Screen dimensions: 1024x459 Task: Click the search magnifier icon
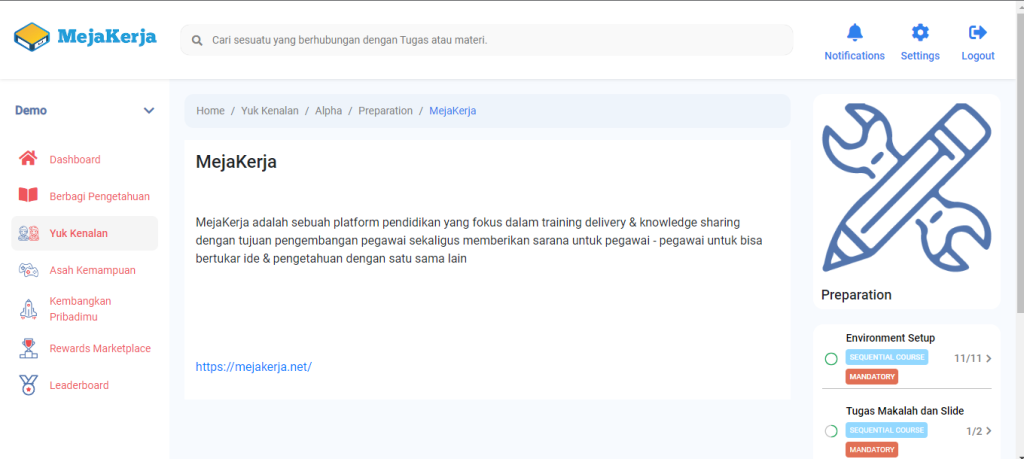pyautogui.click(x=197, y=40)
